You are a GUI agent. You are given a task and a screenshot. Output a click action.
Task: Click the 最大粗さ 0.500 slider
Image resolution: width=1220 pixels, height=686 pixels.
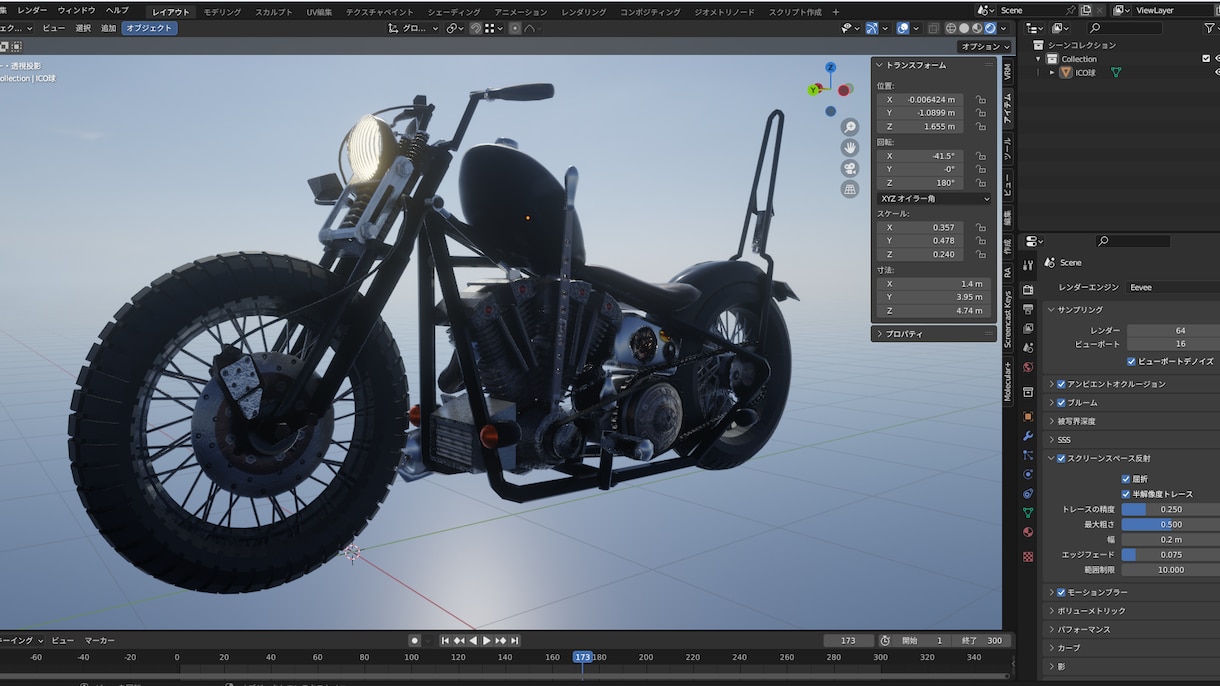coord(1171,524)
